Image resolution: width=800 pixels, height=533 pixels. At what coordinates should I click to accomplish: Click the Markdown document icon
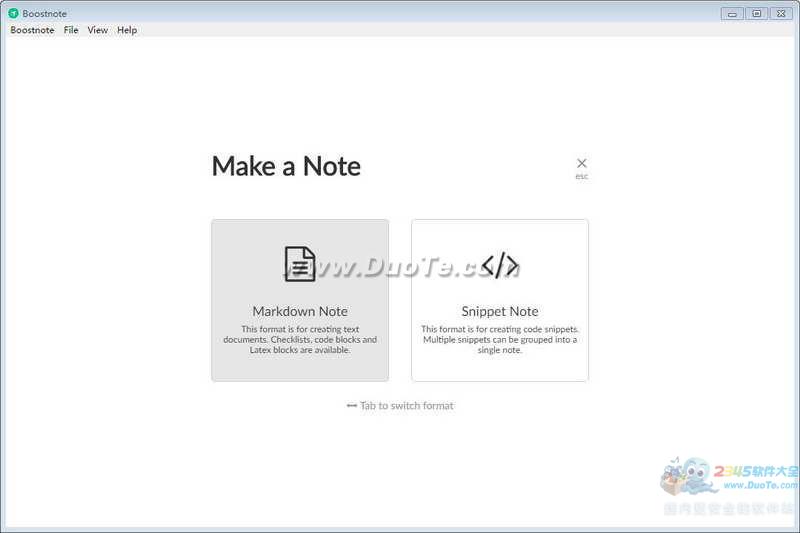pos(300,264)
